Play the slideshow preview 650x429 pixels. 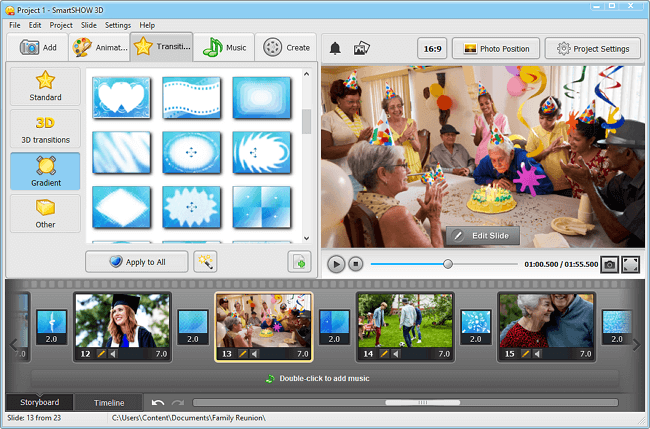[x=336, y=264]
